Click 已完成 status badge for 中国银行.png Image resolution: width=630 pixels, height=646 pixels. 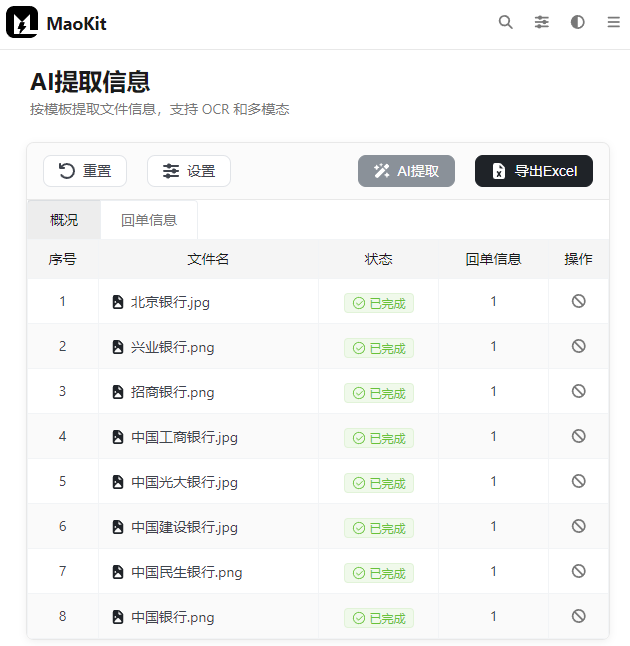click(x=379, y=618)
